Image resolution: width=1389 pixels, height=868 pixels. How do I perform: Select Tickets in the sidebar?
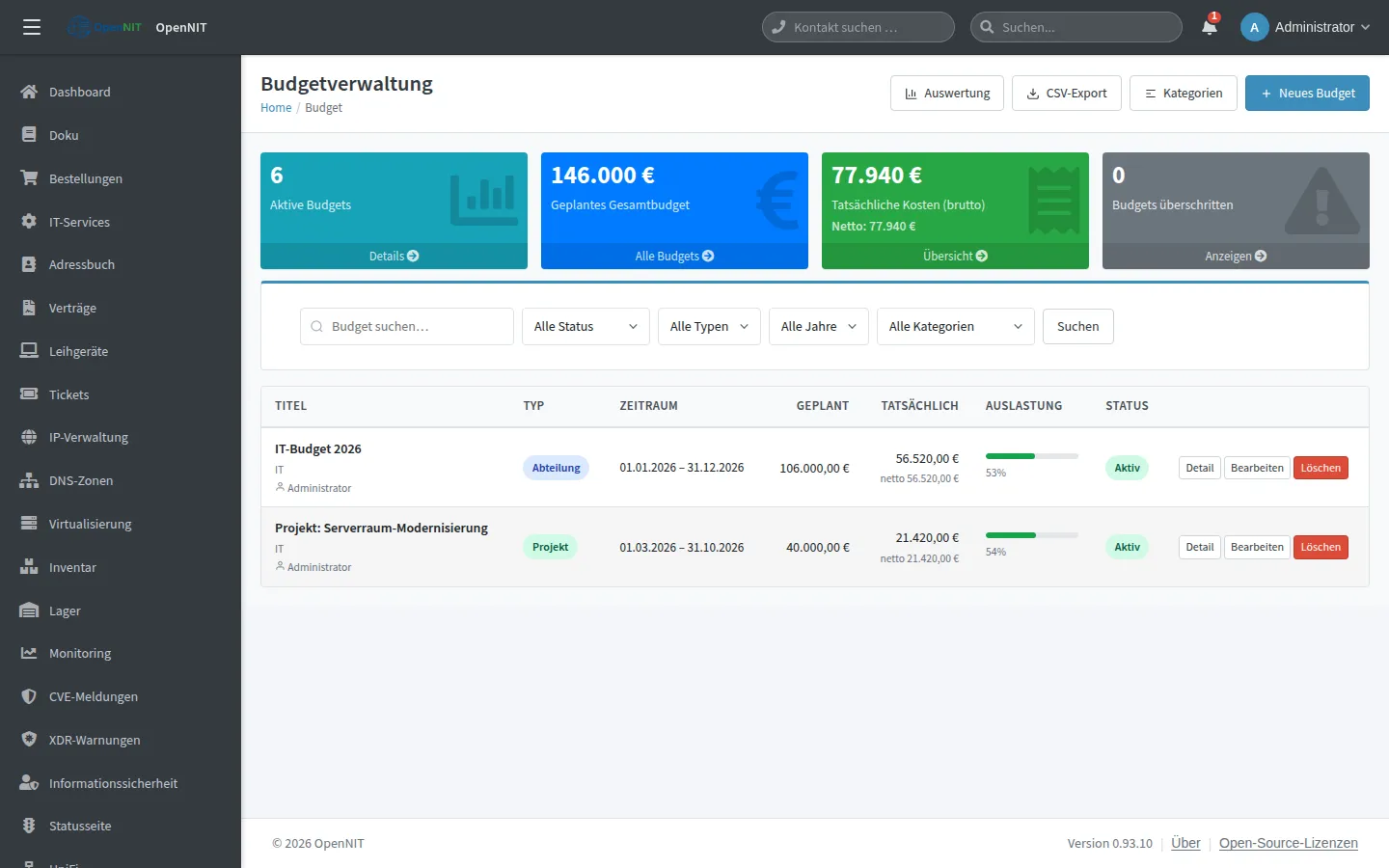[121, 394]
